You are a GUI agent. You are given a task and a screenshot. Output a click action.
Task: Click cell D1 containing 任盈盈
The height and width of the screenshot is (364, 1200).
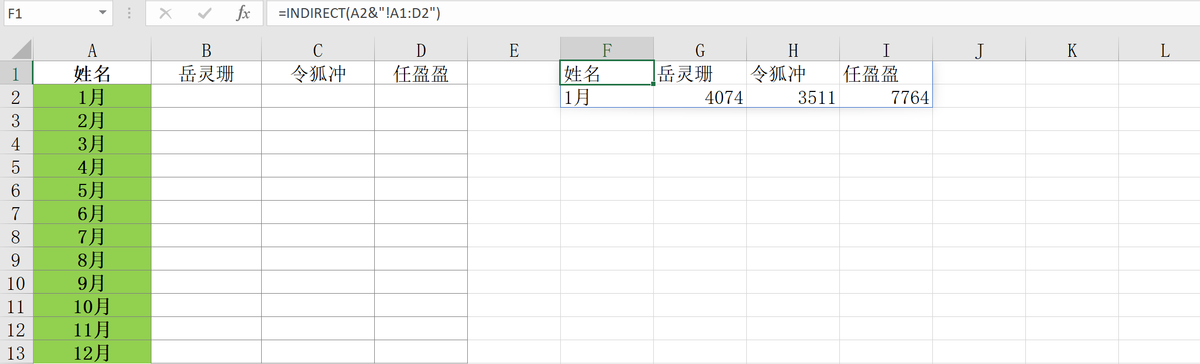pyautogui.click(x=421, y=73)
